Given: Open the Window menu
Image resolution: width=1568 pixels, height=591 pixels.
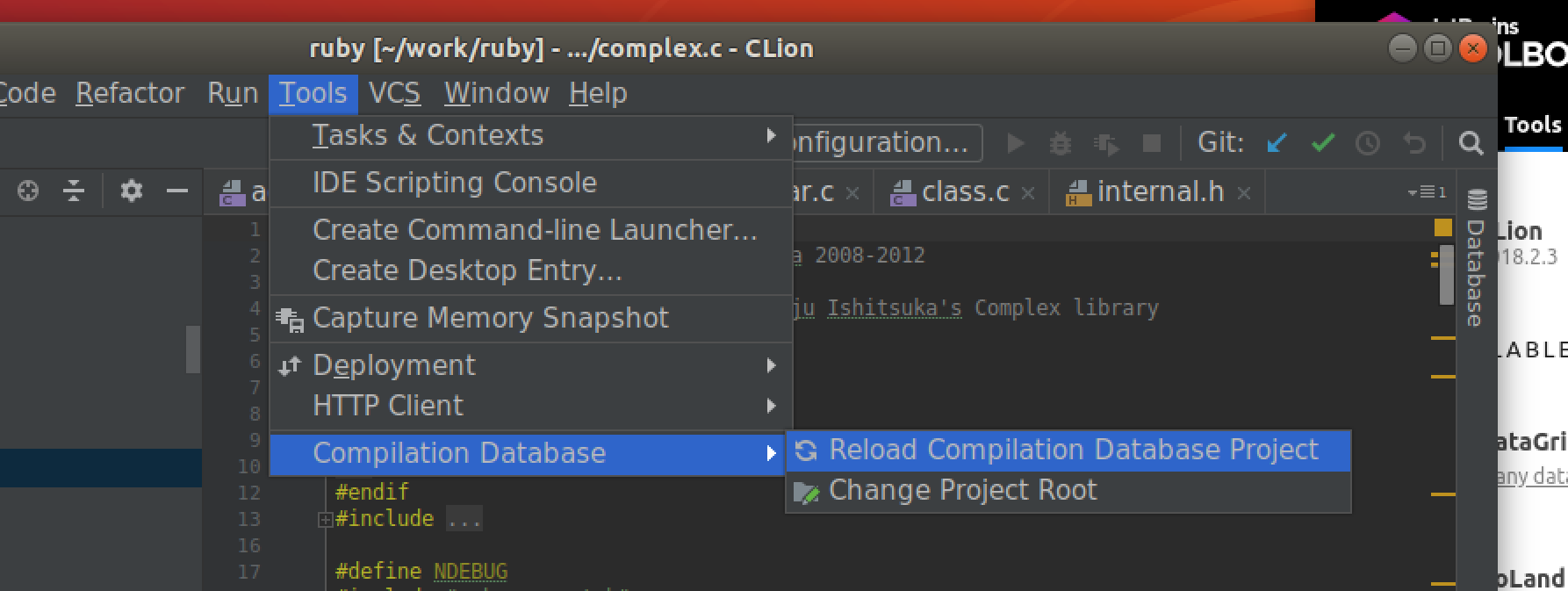Looking at the screenshot, I should (496, 92).
